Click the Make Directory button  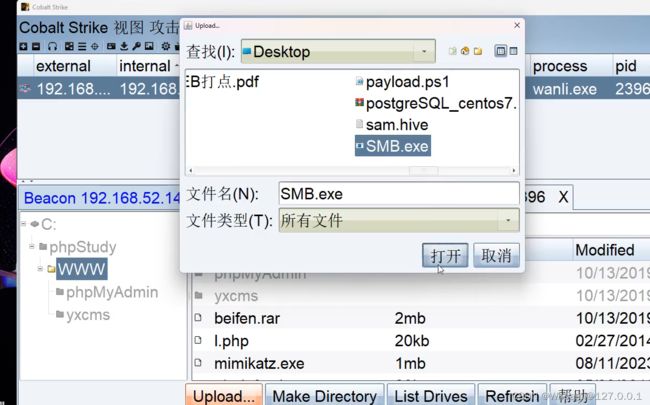click(325, 395)
